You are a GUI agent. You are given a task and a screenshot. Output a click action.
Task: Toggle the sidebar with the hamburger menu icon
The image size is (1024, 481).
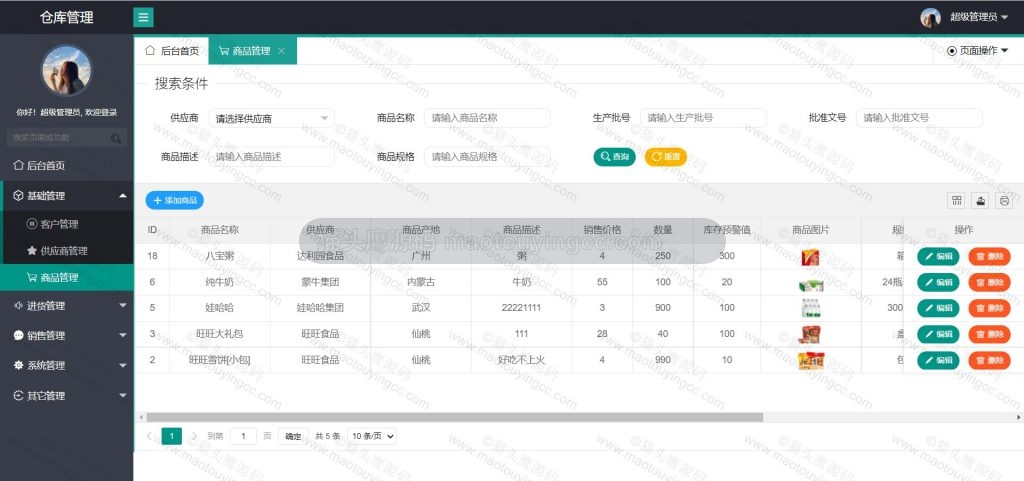click(x=144, y=17)
